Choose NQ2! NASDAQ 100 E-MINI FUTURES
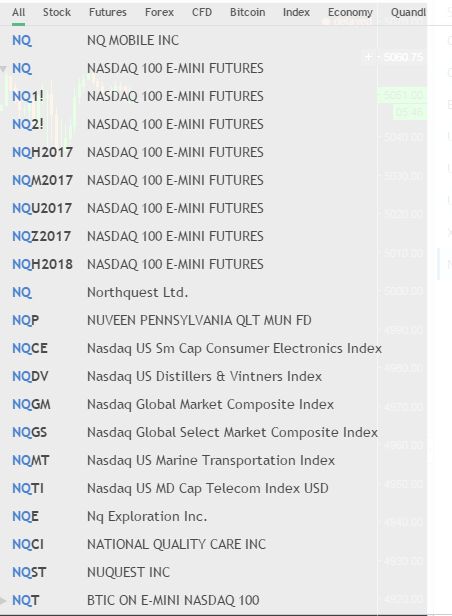The width and height of the screenshot is (452, 616). click(213, 124)
